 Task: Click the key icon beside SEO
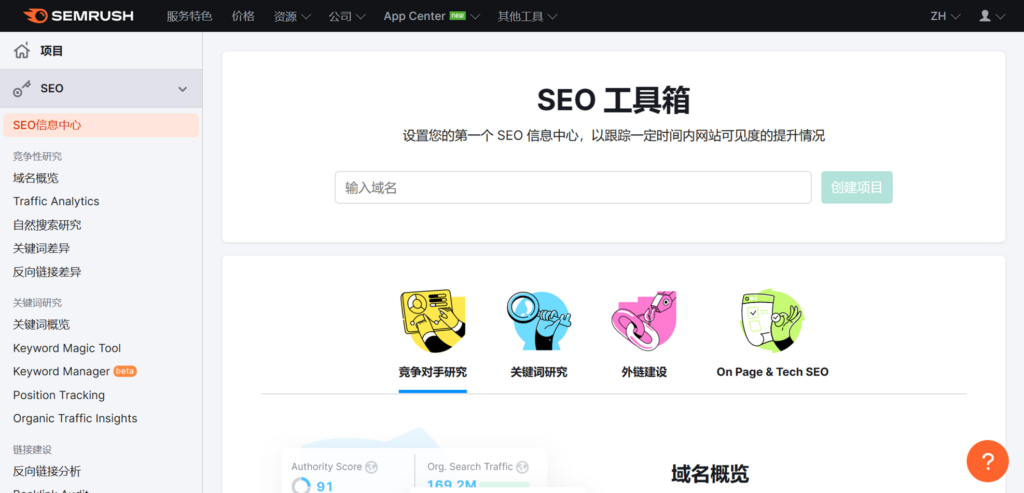(x=22, y=89)
